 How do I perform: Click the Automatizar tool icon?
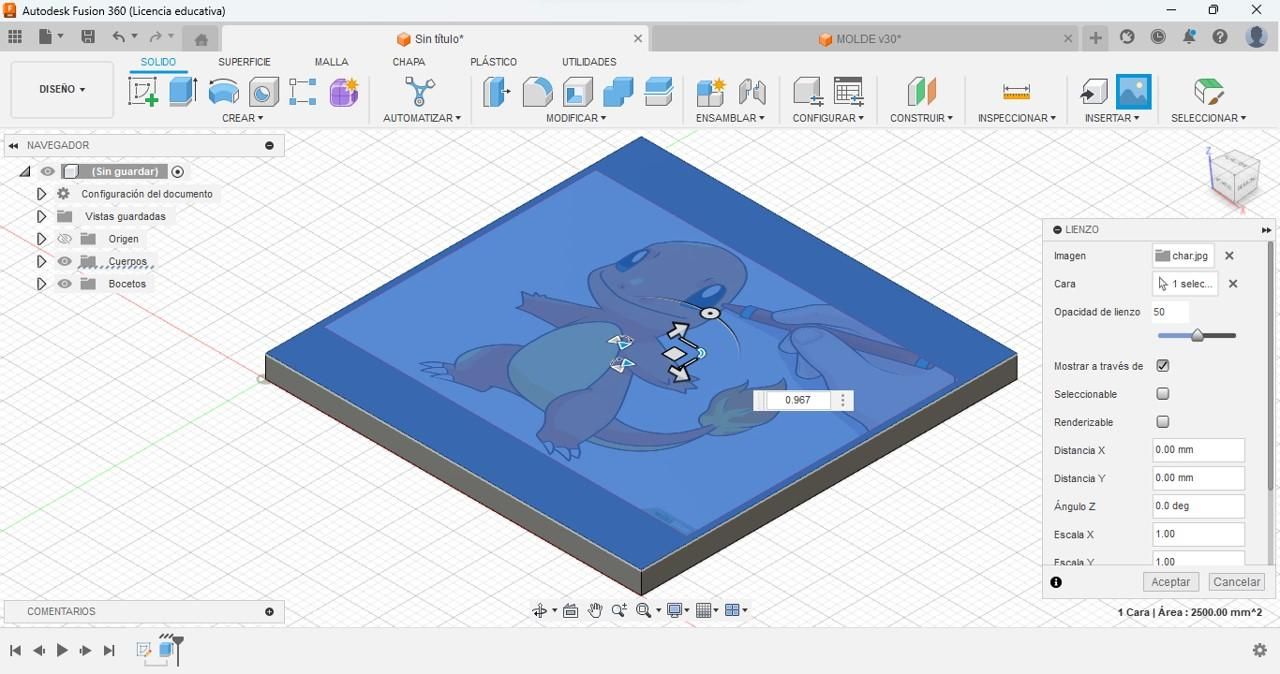click(420, 92)
